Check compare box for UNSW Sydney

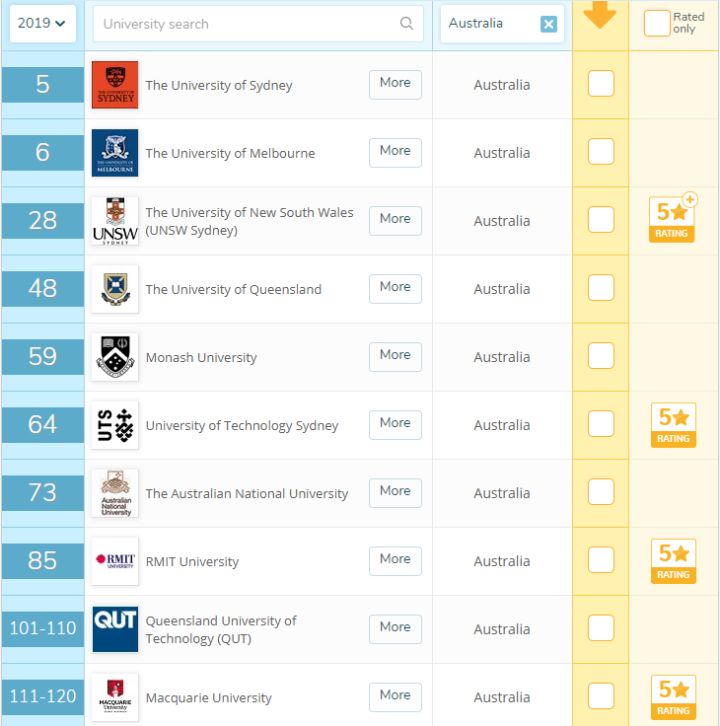click(x=601, y=219)
